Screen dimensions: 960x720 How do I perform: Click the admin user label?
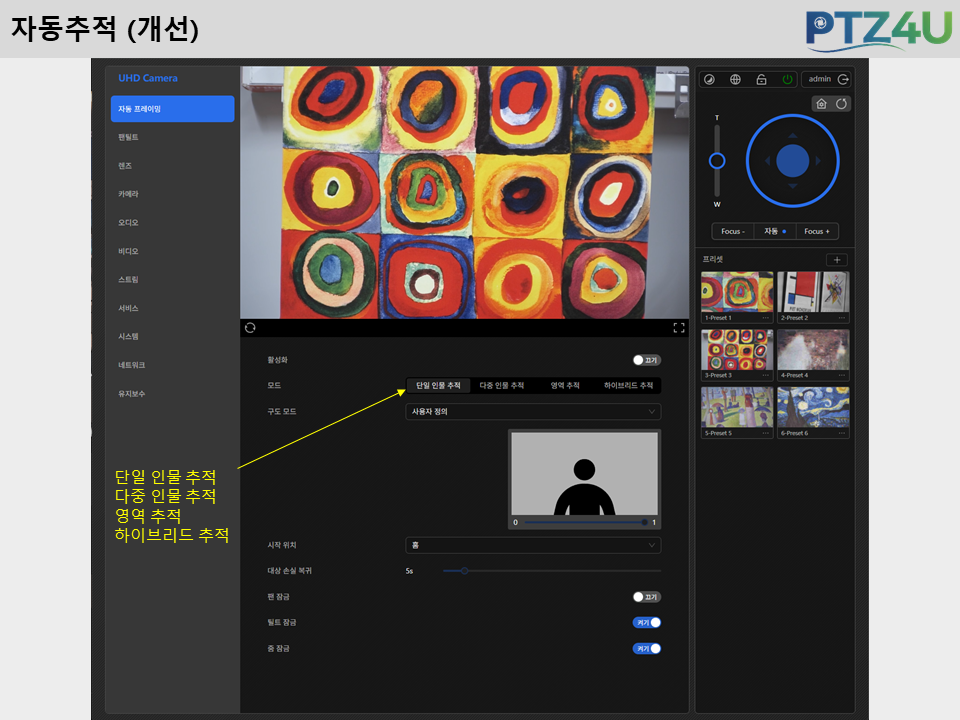point(819,79)
